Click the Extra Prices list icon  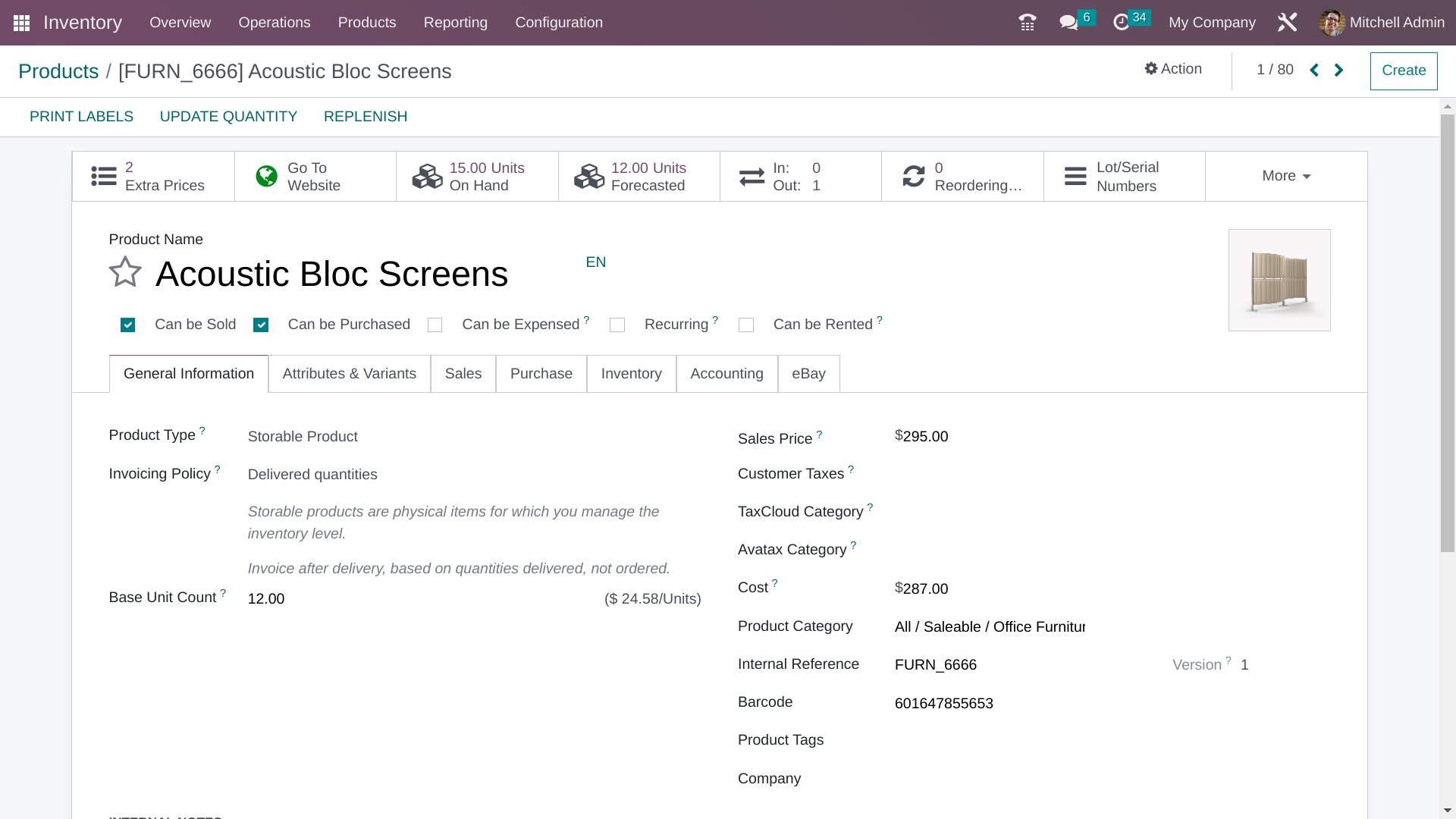coord(104,177)
